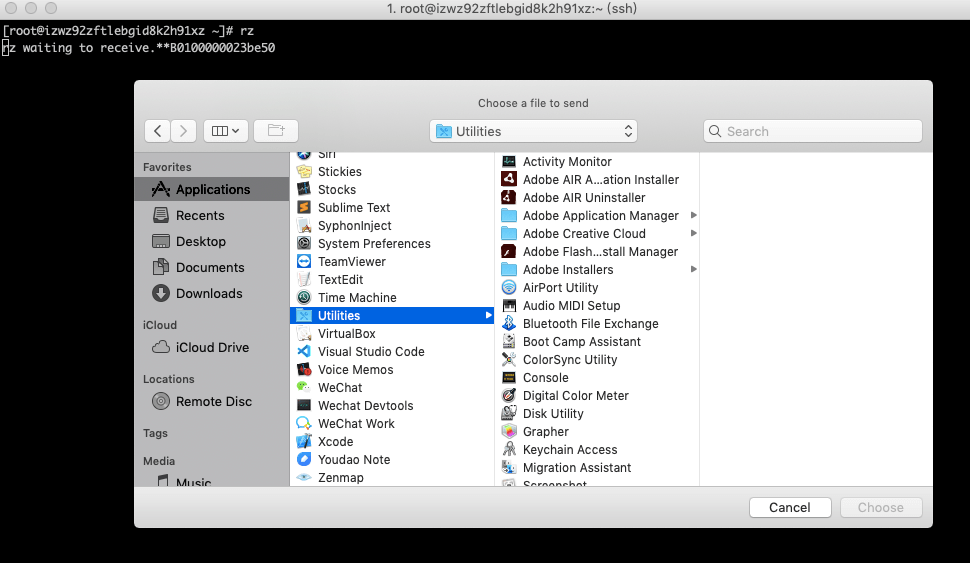Viewport: 970px width, 563px height.
Task: Go forward with the right chevron button
Action: pyautogui.click(x=184, y=131)
